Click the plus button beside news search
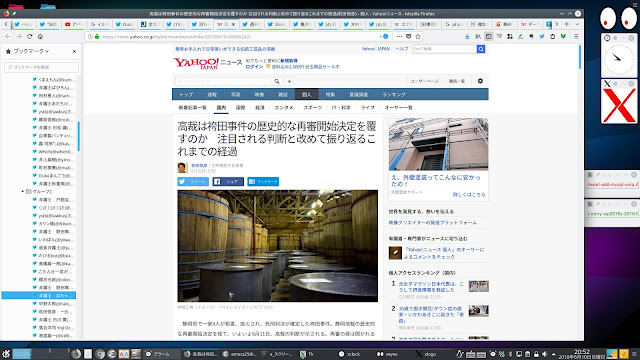Viewport: 640px width, 360px height. [289, 81]
